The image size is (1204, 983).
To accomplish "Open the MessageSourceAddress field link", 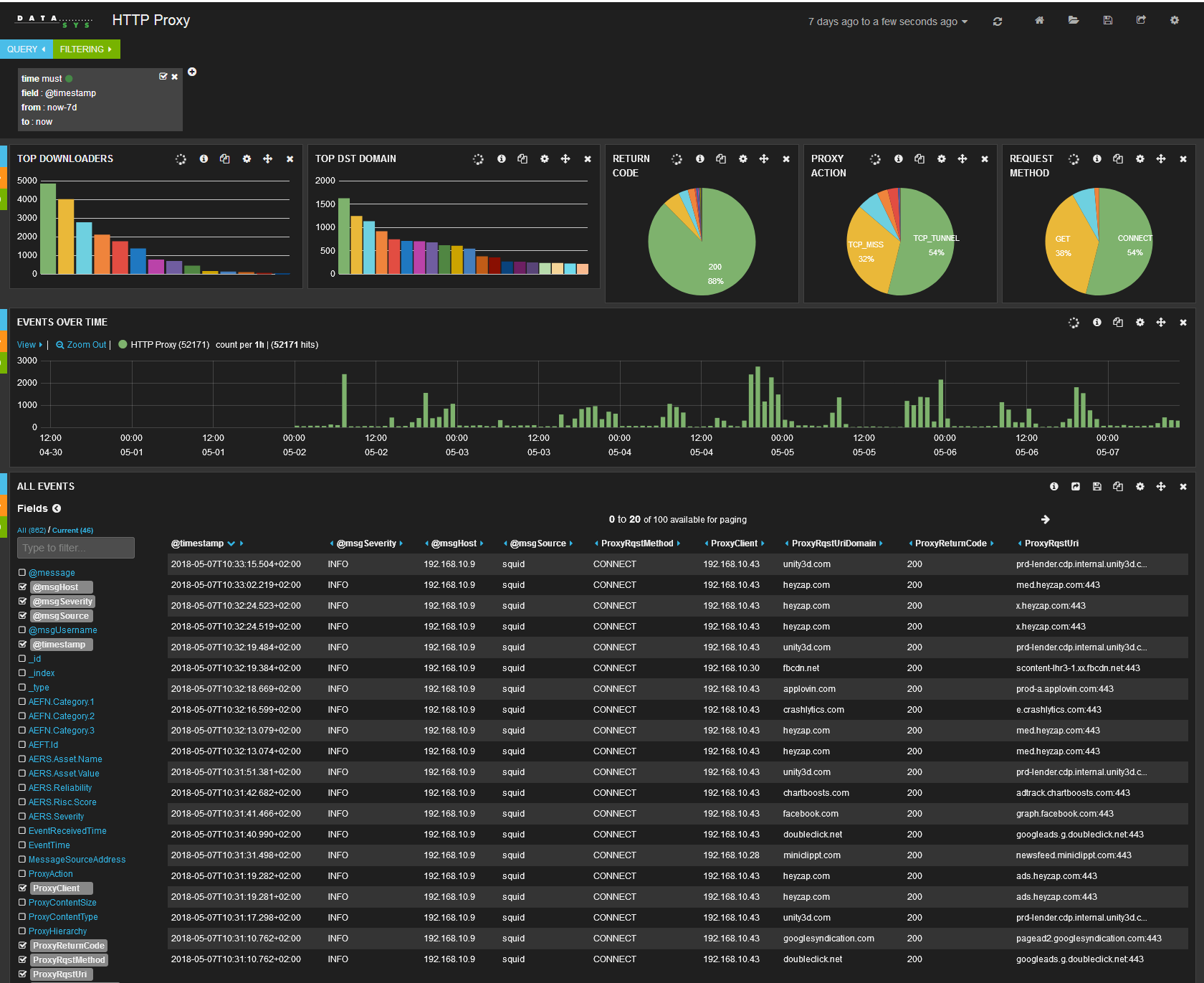I will coord(77,859).
